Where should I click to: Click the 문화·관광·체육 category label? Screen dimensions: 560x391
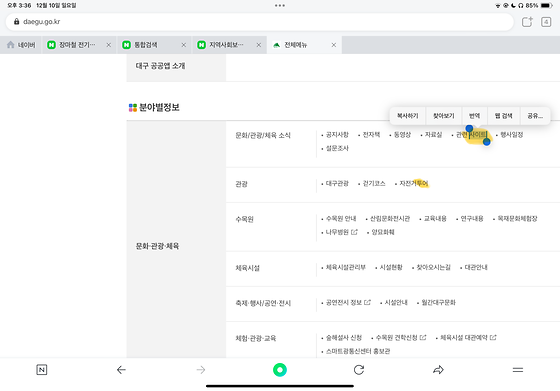[157, 246]
